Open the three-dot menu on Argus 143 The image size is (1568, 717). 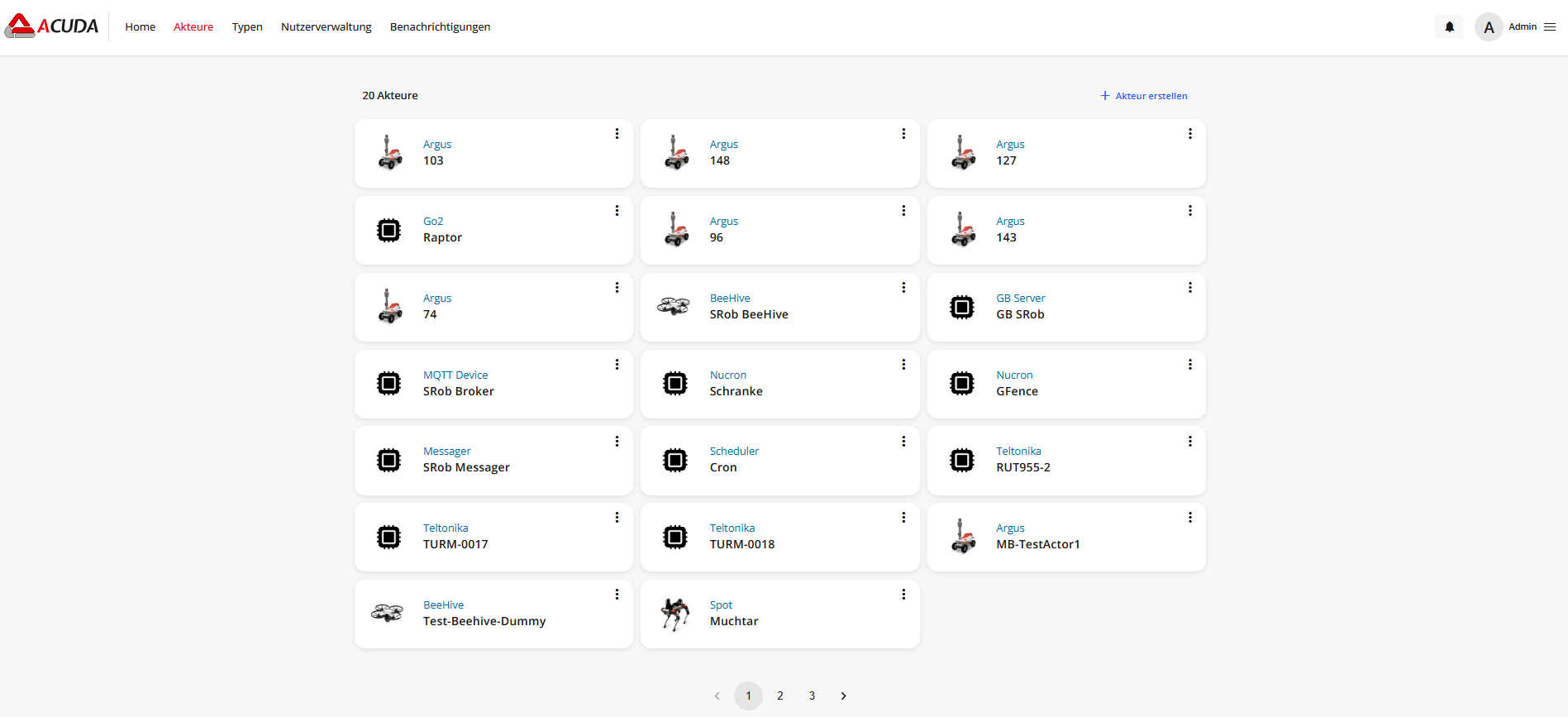click(1190, 211)
